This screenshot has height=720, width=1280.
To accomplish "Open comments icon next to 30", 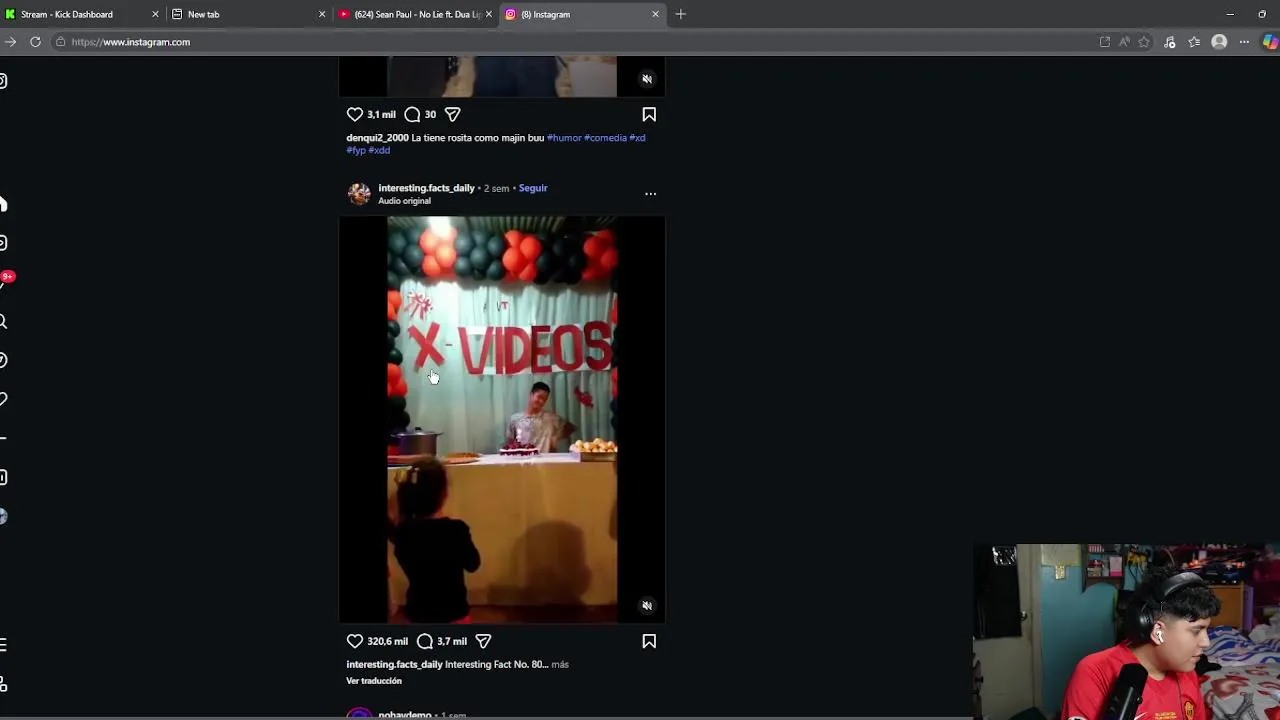I will [412, 114].
